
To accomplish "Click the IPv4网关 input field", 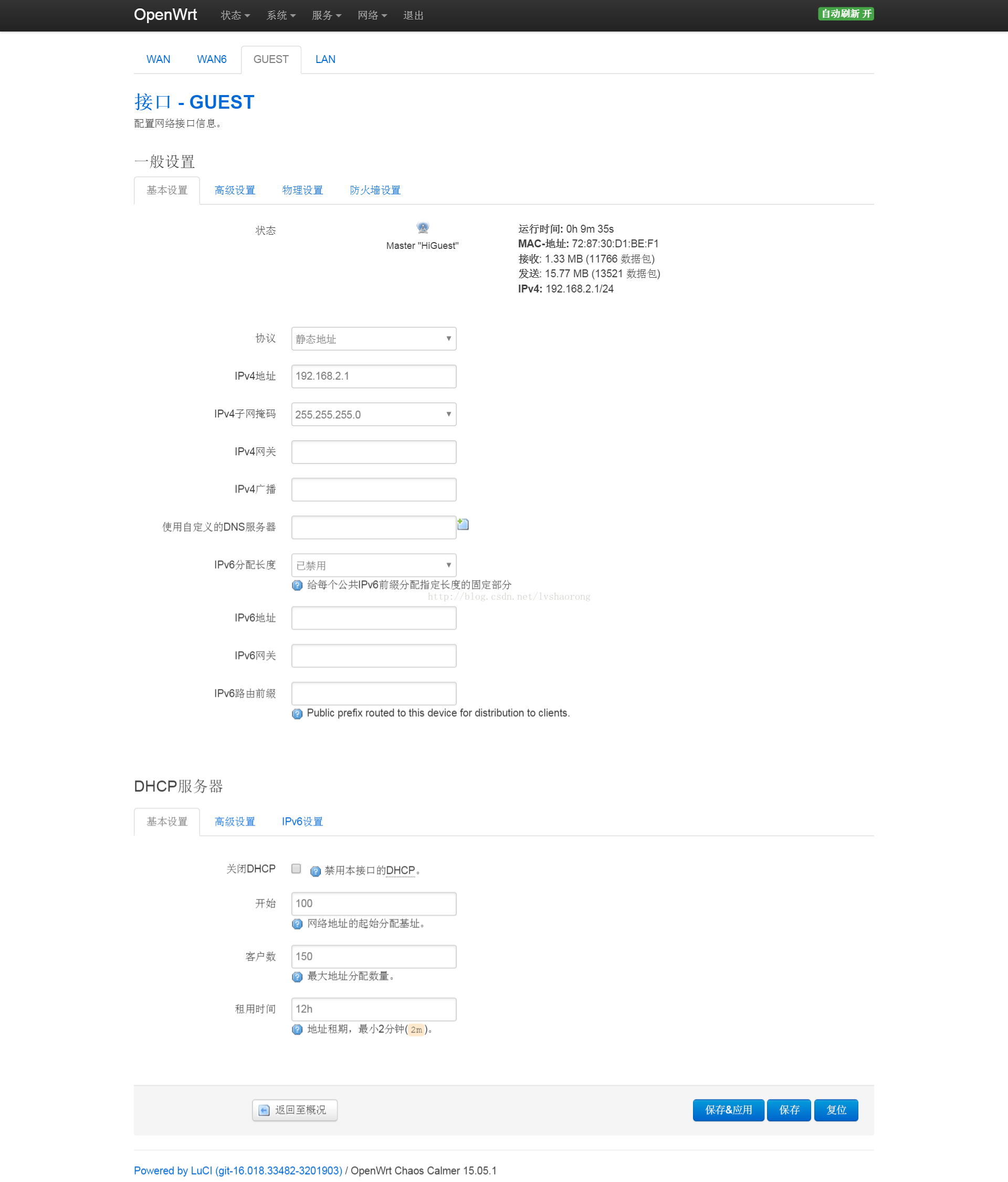I will point(374,452).
